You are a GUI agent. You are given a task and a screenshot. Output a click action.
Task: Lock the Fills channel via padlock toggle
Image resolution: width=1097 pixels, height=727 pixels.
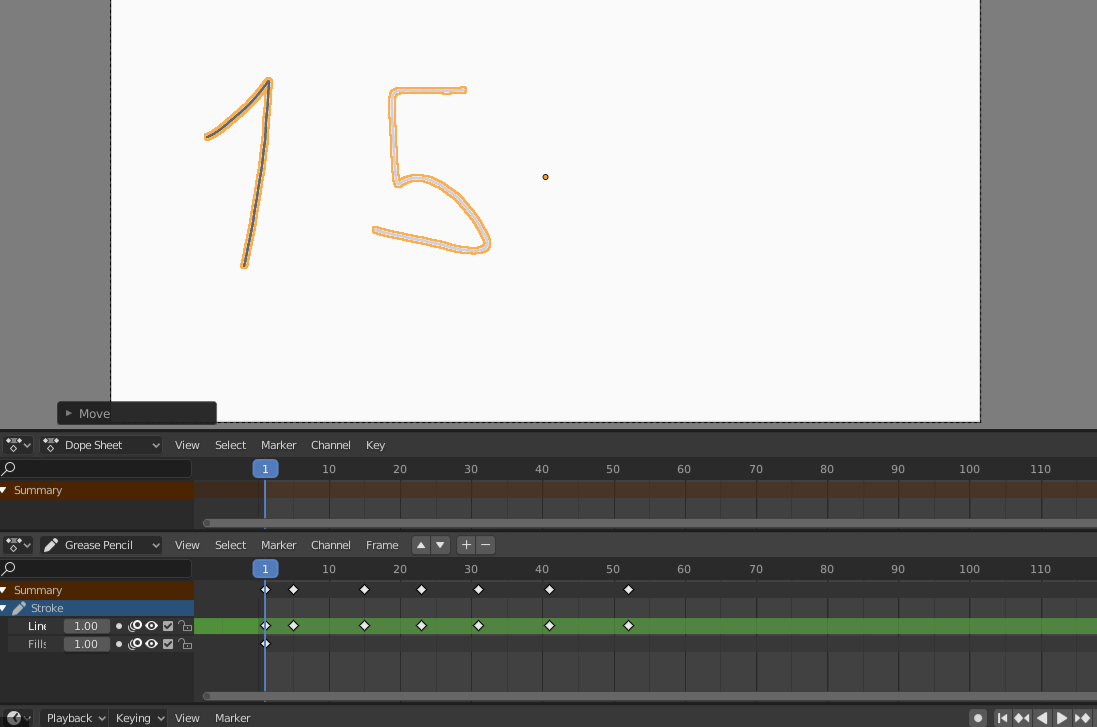pos(184,643)
